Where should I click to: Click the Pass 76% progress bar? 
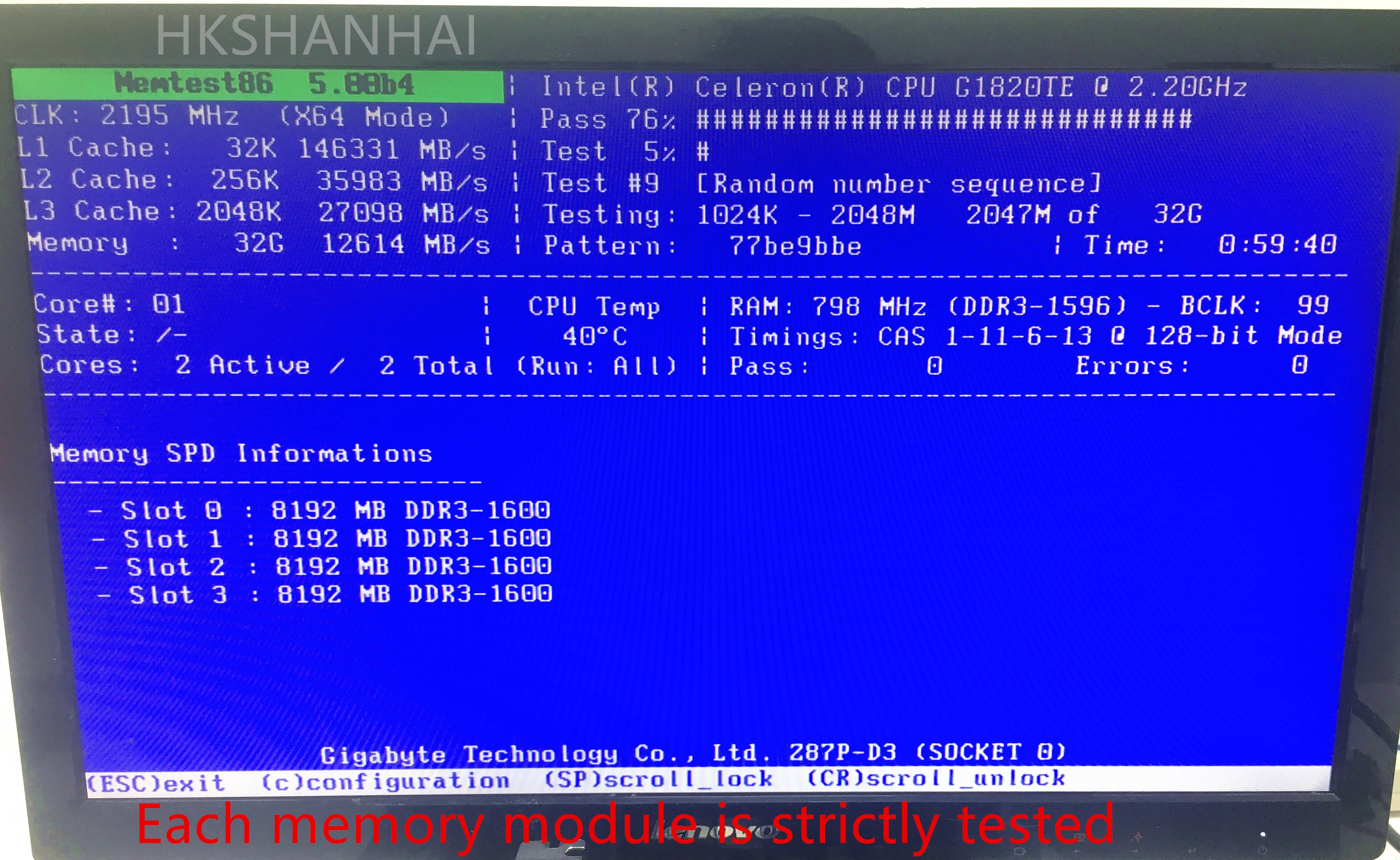943,120
